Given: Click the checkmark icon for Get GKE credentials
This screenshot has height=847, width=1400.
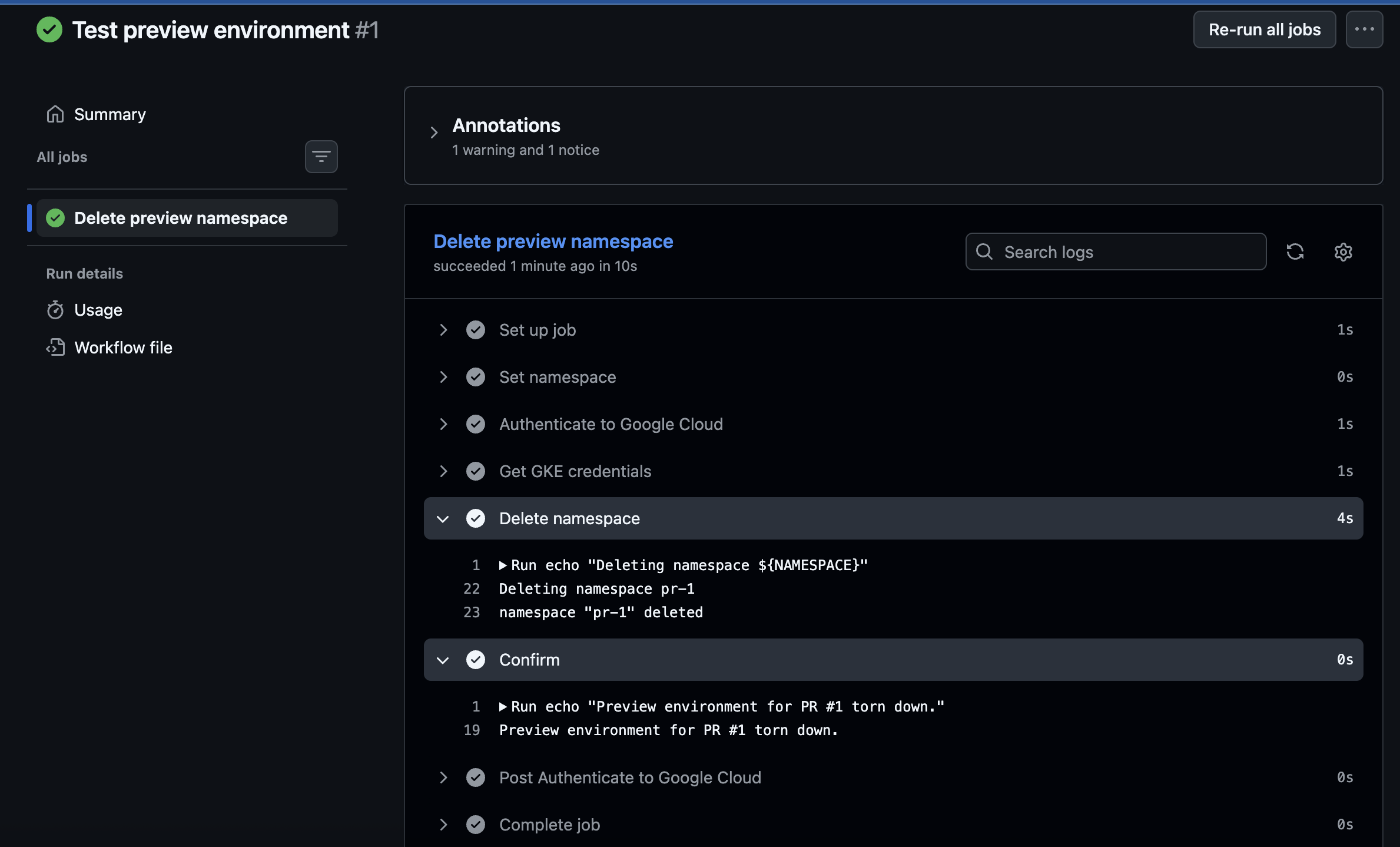Looking at the screenshot, I should click(x=476, y=471).
